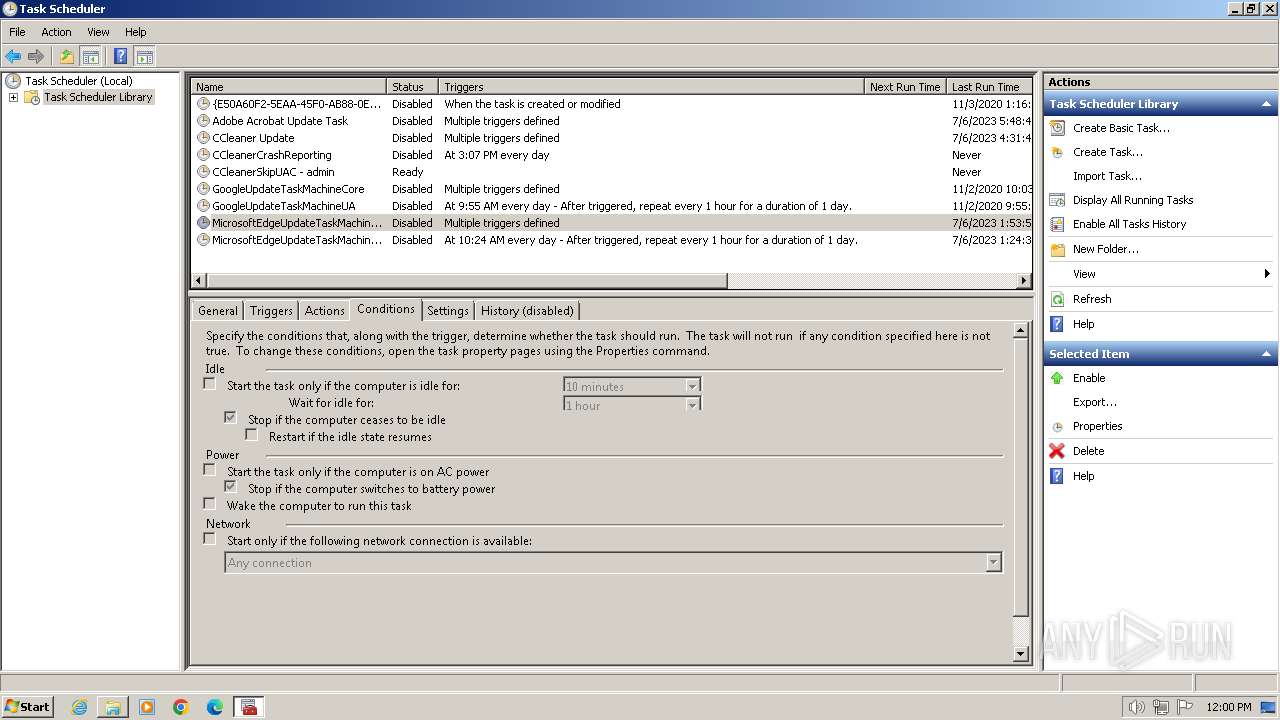Toggle the Show/Hide Action Pane icon

click(144, 57)
